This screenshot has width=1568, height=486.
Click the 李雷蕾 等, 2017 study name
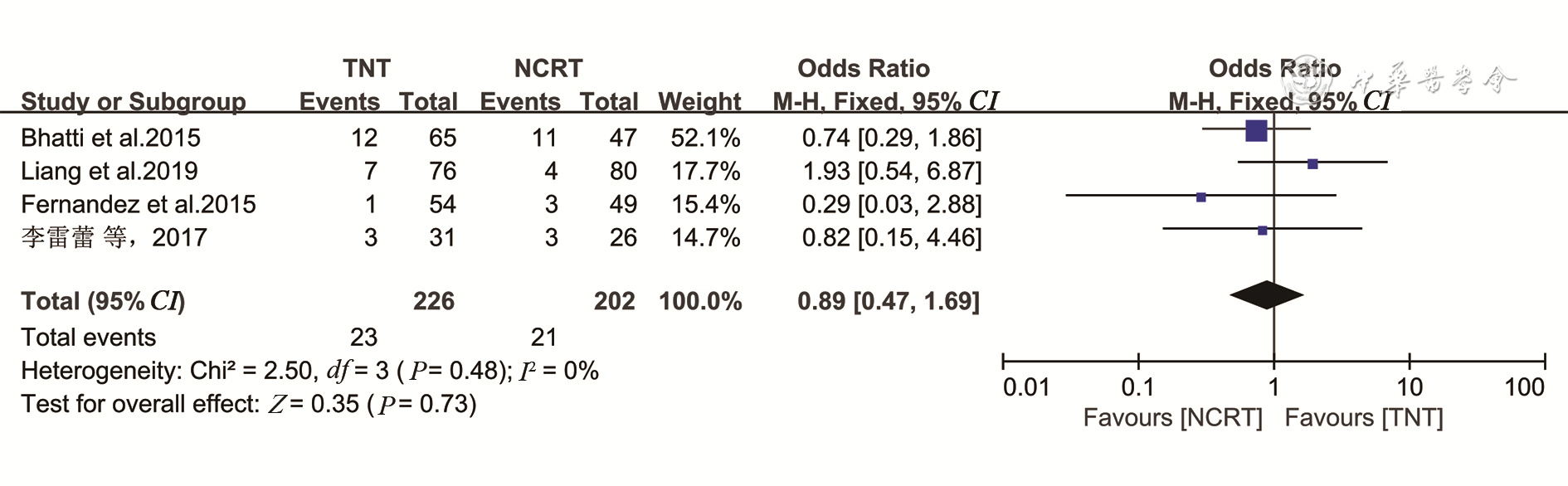click(114, 238)
